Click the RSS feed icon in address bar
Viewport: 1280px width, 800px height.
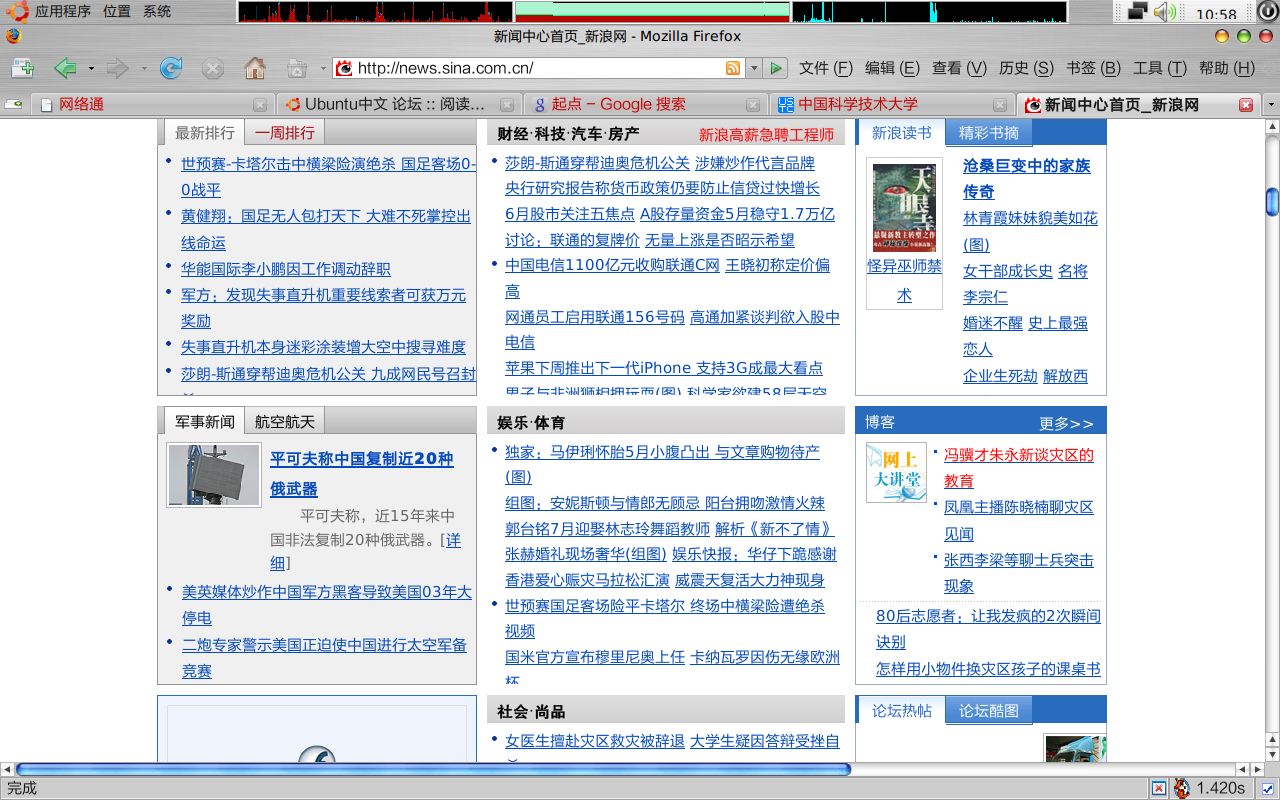click(x=733, y=68)
